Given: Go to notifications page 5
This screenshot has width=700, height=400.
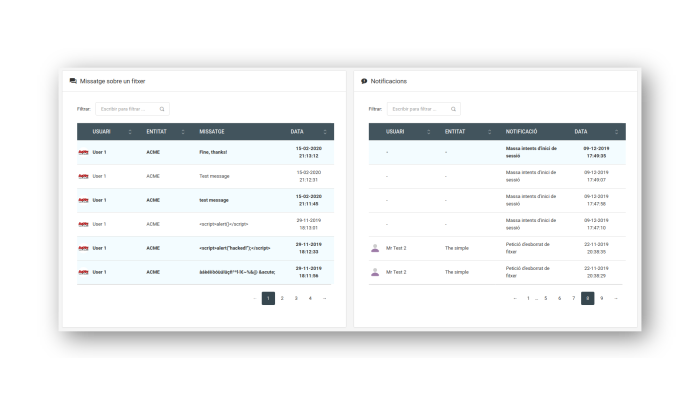Looking at the screenshot, I should coord(546,298).
